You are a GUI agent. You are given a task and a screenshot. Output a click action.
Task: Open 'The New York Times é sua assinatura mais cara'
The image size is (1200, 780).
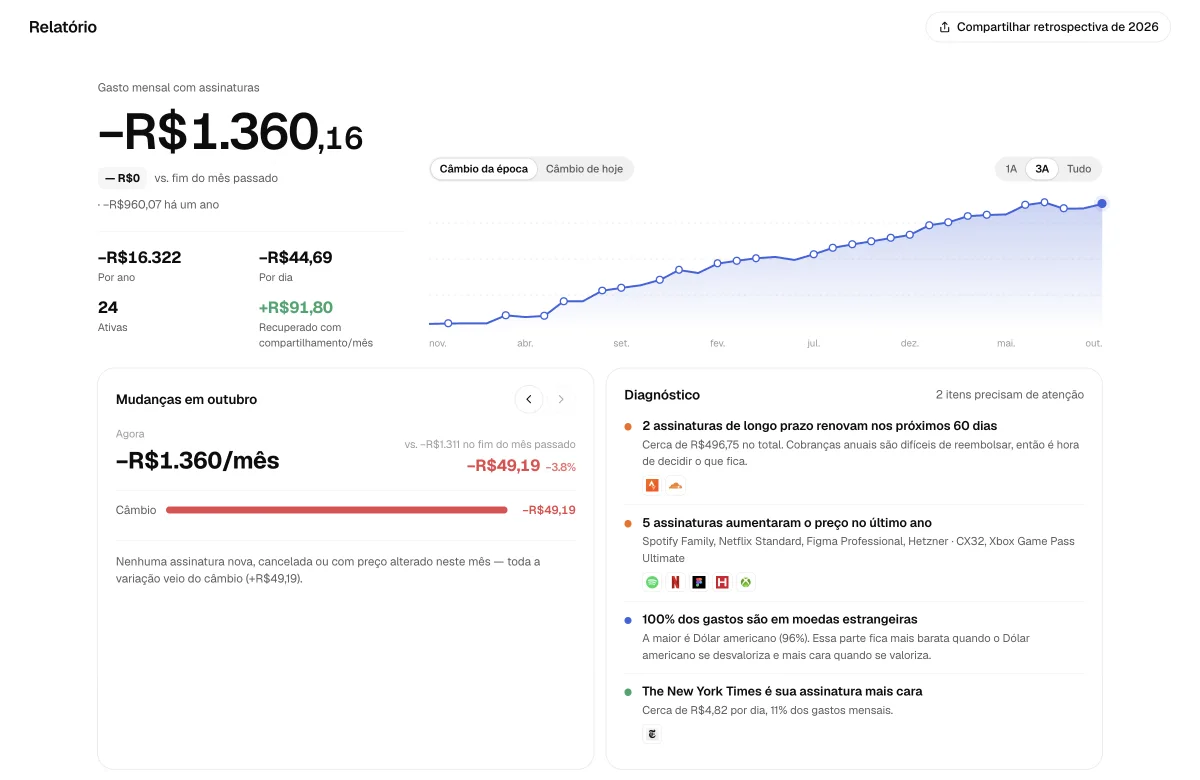(854, 716)
